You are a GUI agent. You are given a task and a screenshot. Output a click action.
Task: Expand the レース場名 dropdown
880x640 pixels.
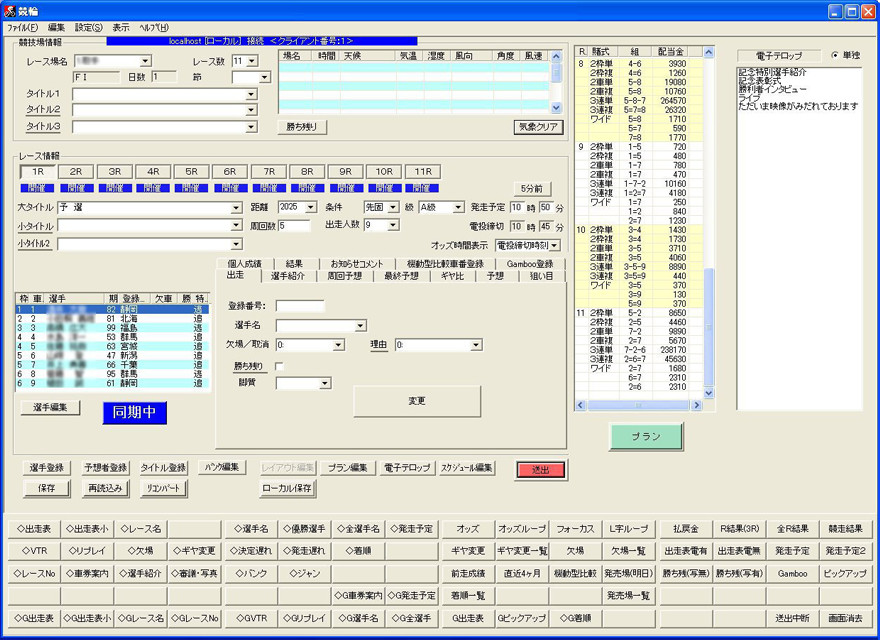click(x=145, y=61)
